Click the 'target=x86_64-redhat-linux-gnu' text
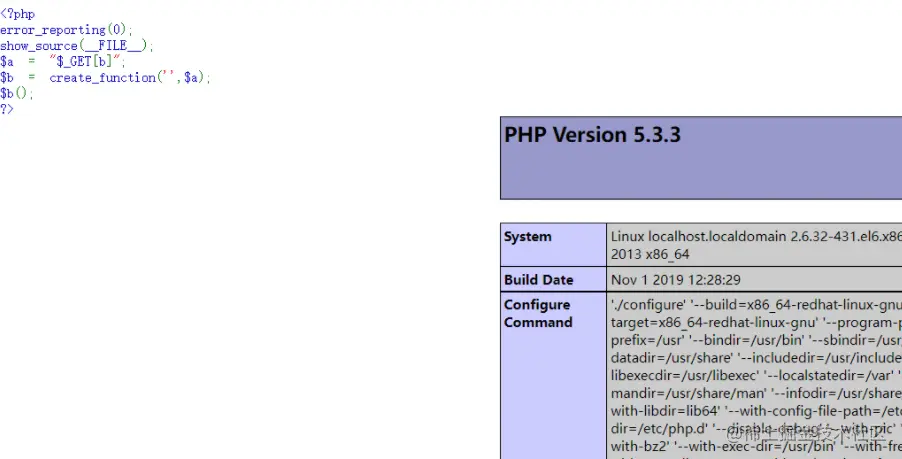This screenshot has width=902, height=459. [x=714, y=323]
